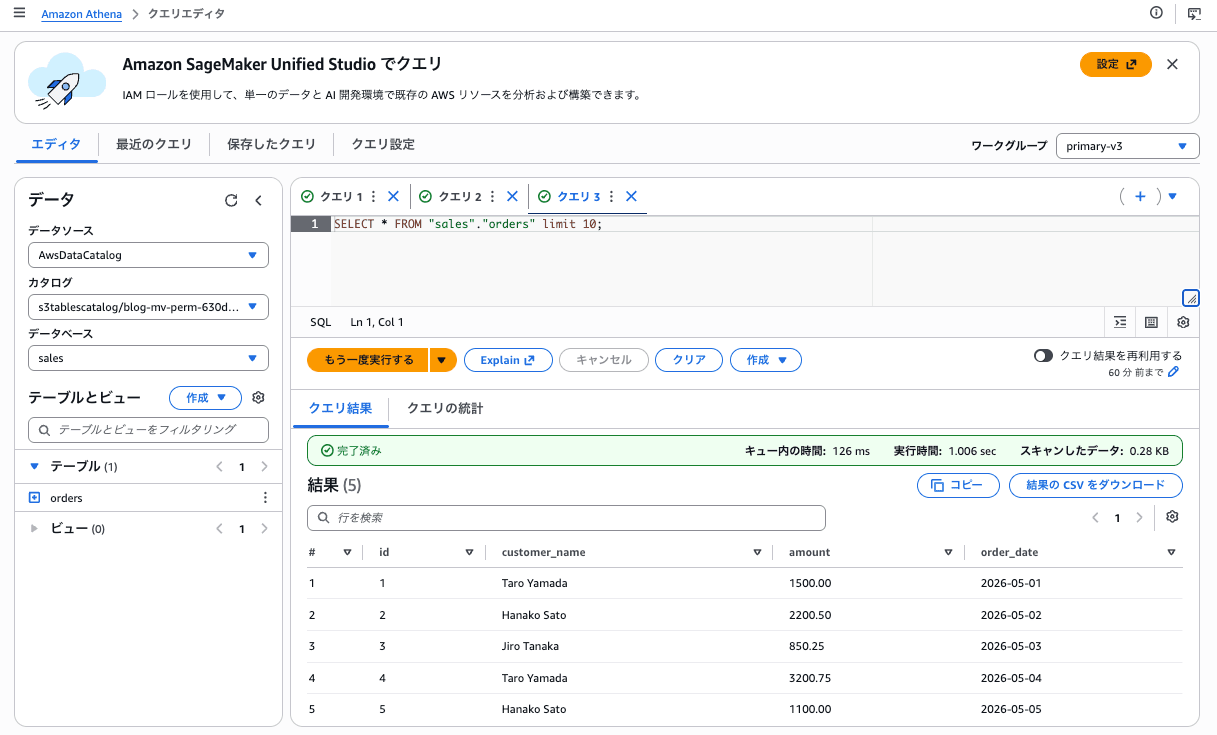Select the クエリ 1 editor tab
The height and width of the screenshot is (735, 1217).
pos(340,196)
